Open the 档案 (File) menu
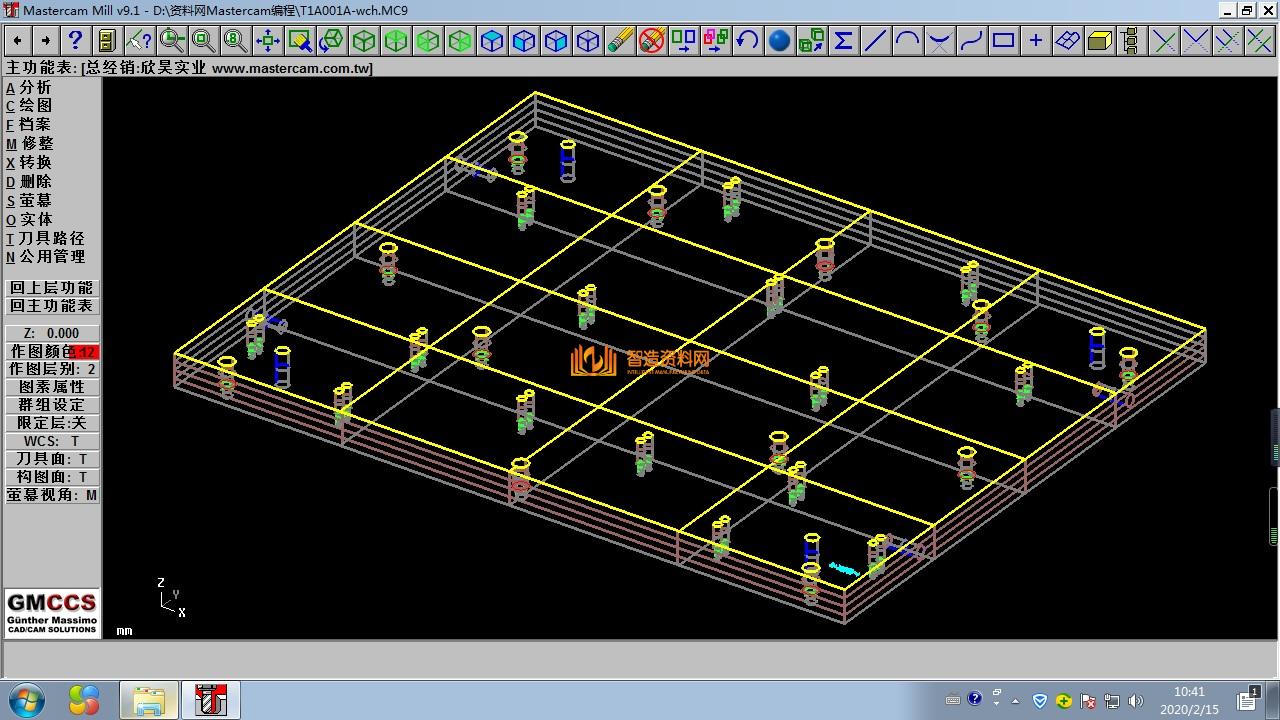 click(34, 124)
